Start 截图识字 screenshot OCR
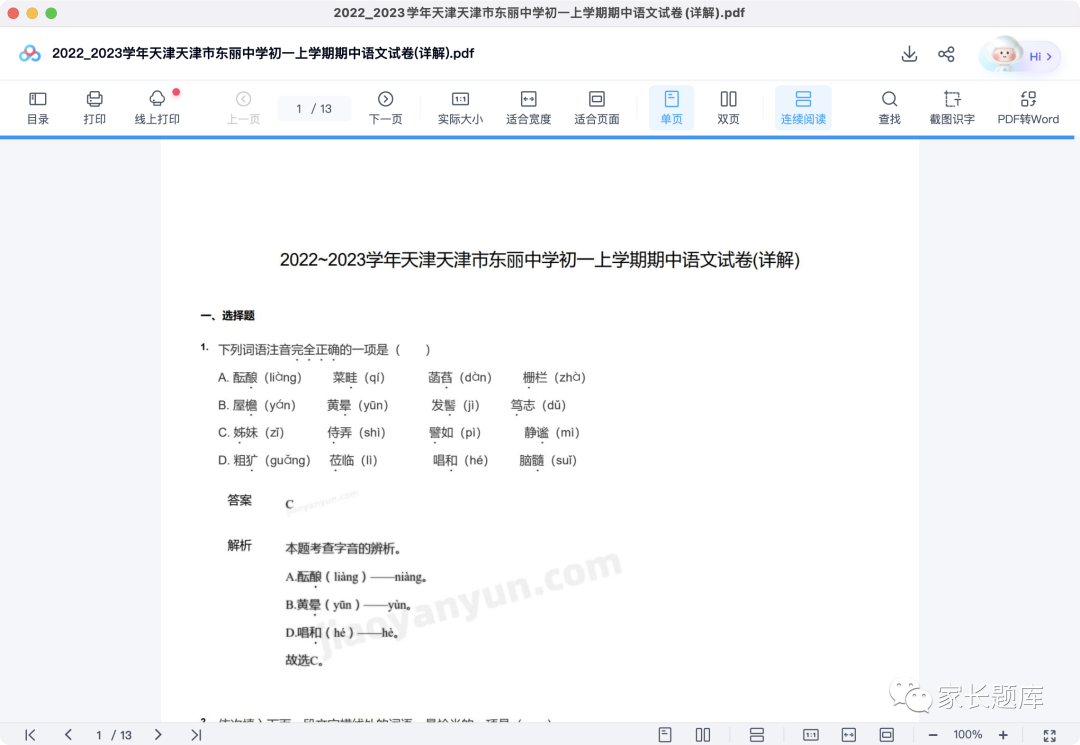 click(x=952, y=108)
